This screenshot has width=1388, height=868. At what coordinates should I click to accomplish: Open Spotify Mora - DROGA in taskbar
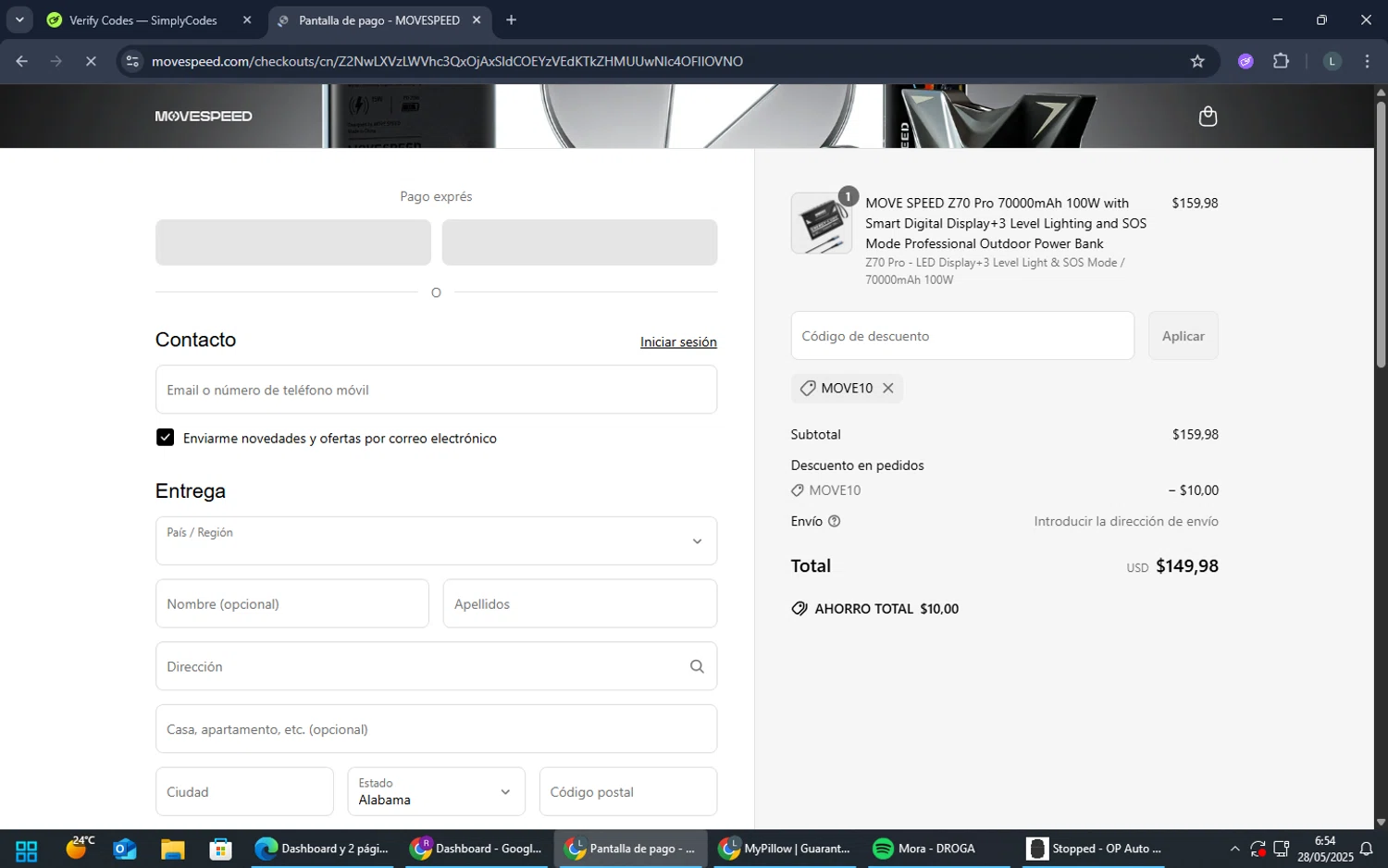[939, 849]
